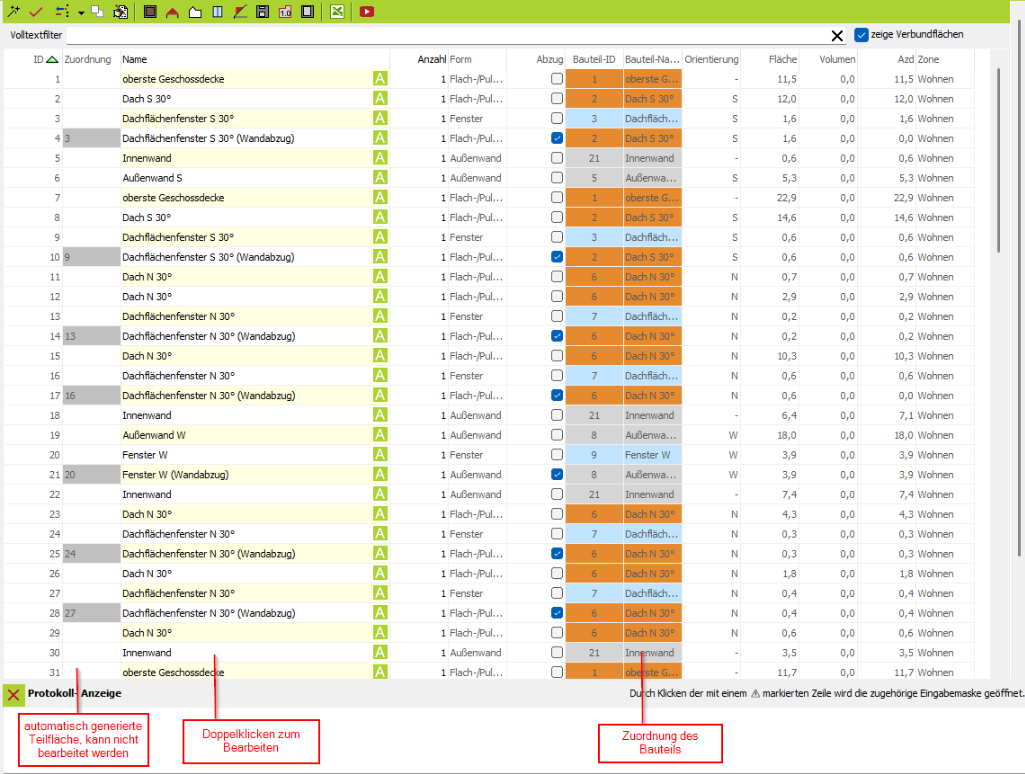Toggle Abzug checkbox in row ID 1
Screen dimensions: 1025x774
(x=556, y=79)
